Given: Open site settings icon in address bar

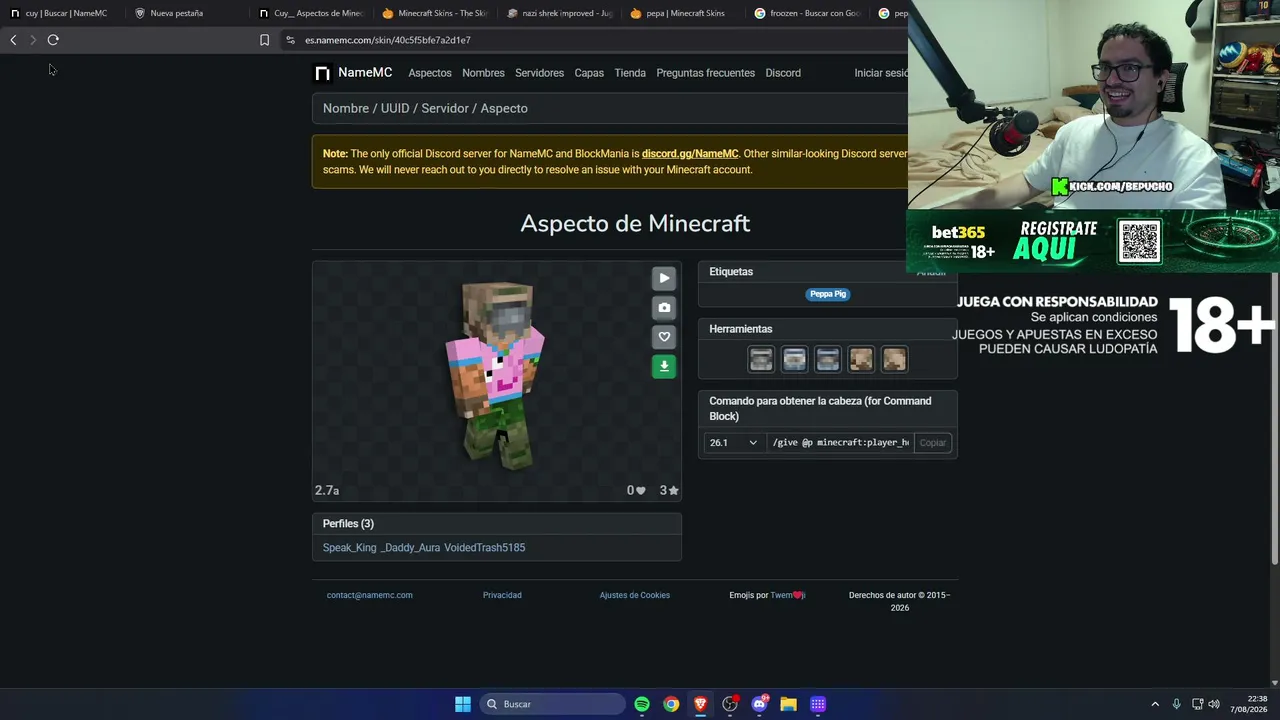Looking at the screenshot, I should pyautogui.click(x=290, y=40).
